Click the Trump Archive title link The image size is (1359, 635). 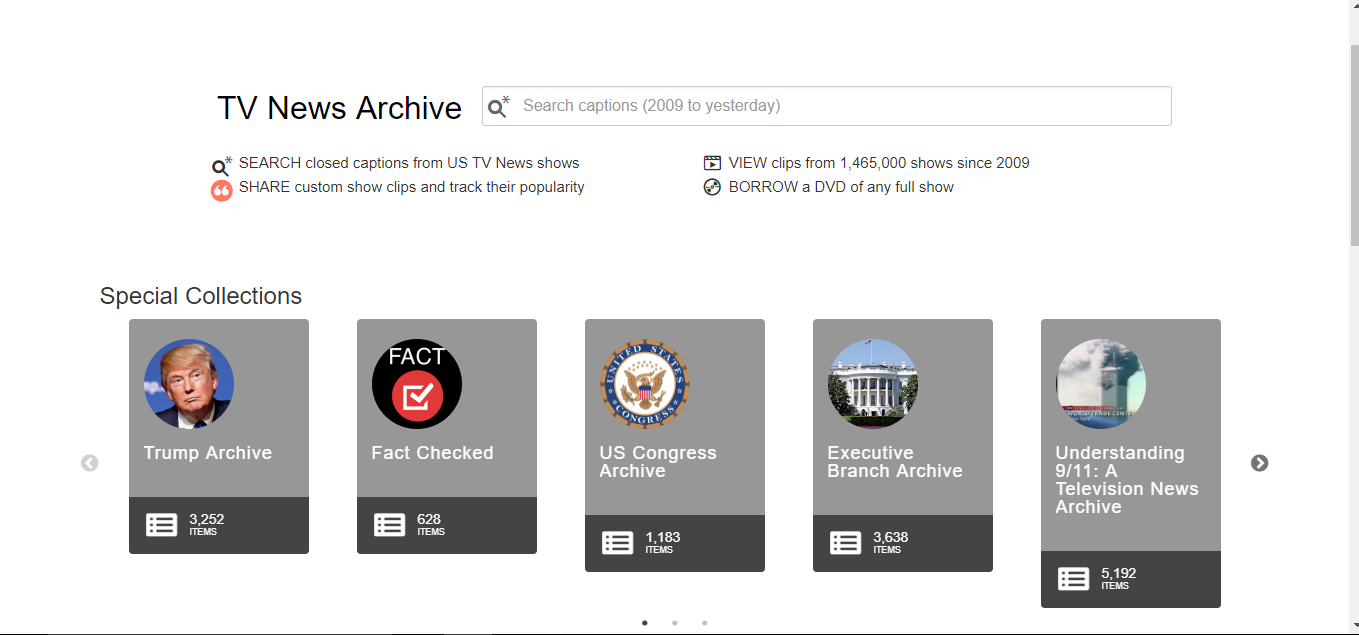[208, 453]
